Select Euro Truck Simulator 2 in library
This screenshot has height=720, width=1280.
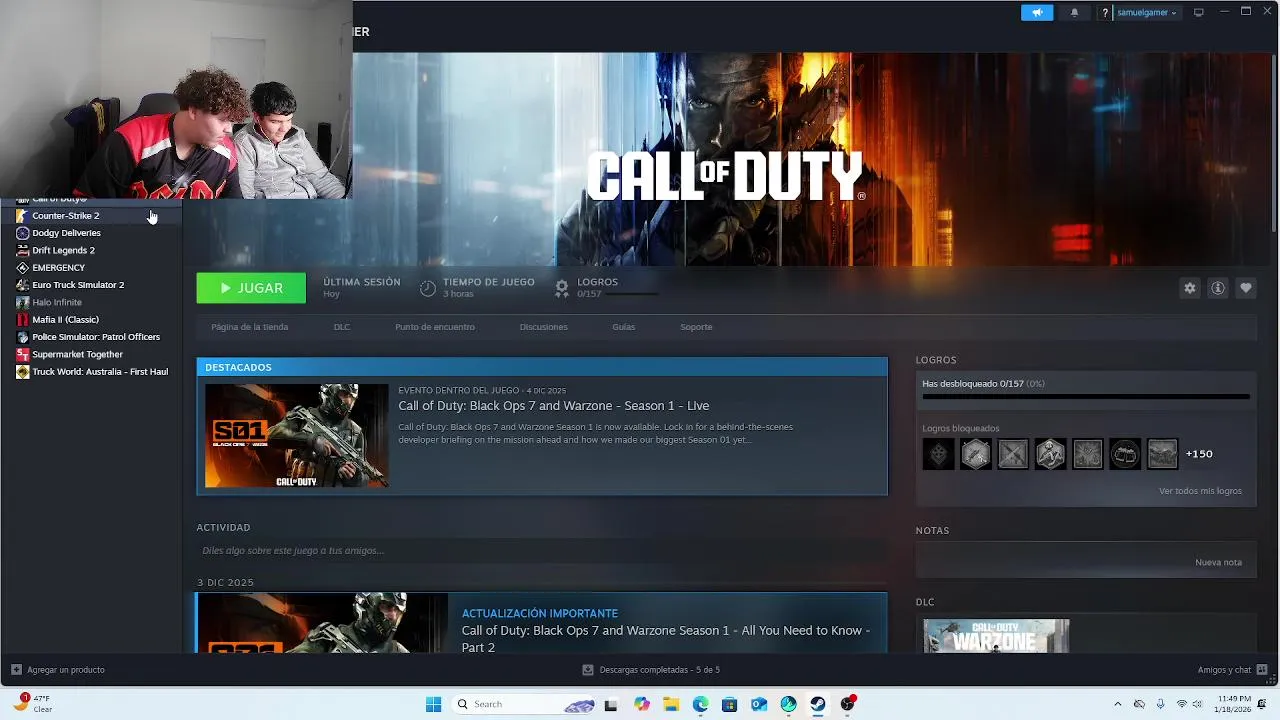91,285
